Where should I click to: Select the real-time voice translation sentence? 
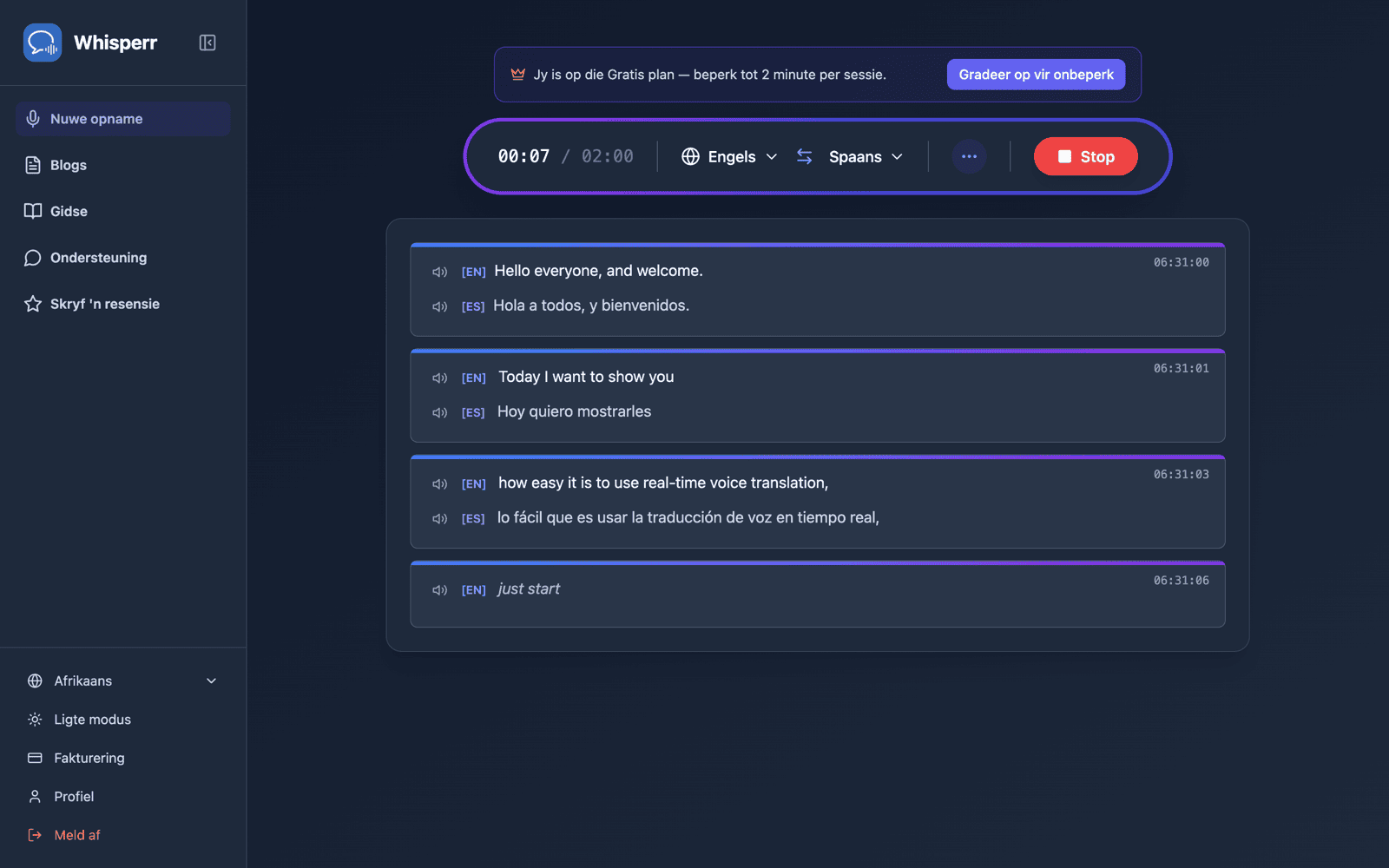(x=663, y=483)
